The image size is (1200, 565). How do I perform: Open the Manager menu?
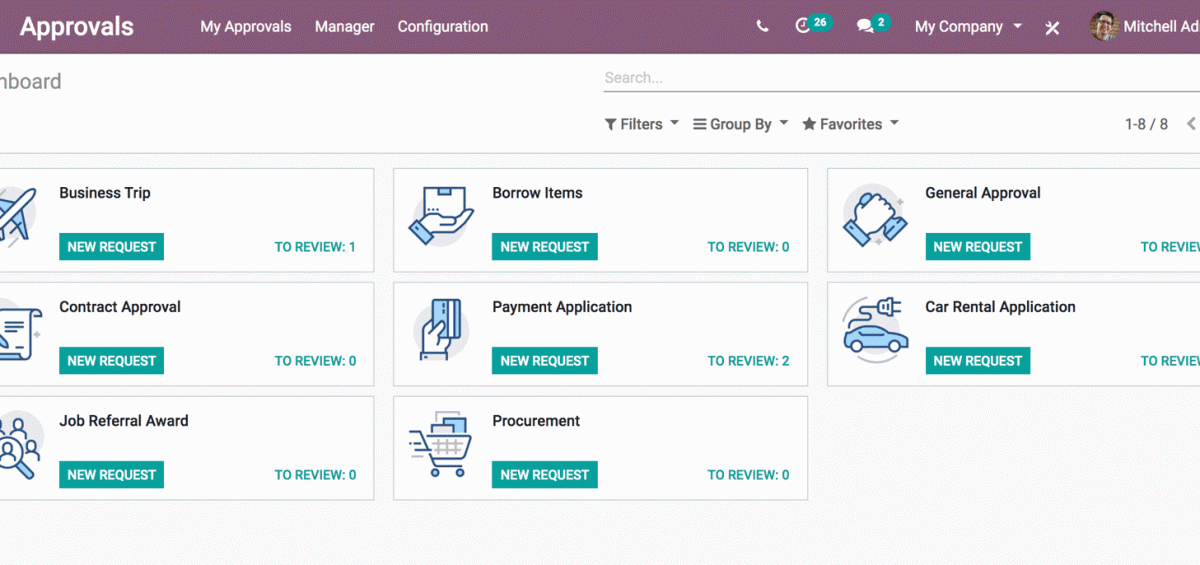(345, 27)
